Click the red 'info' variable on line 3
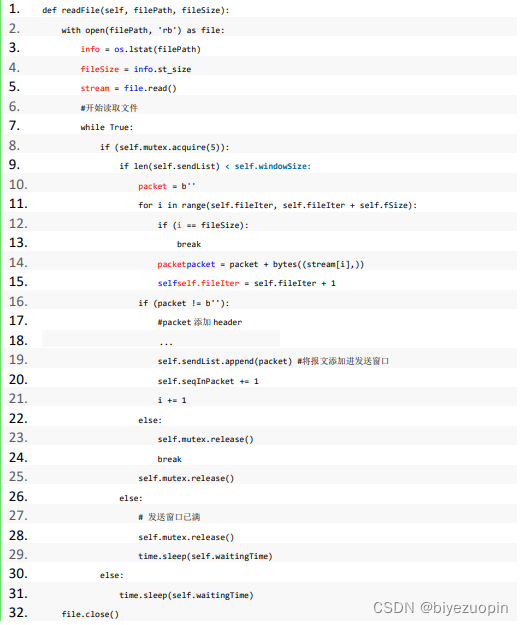 (x=90, y=49)
